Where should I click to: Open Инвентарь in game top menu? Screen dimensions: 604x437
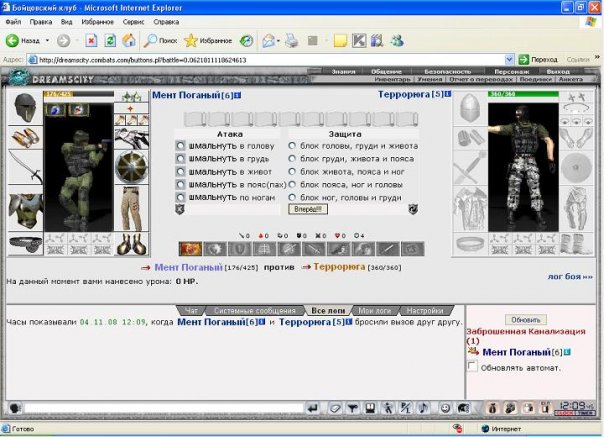[392, 79]
